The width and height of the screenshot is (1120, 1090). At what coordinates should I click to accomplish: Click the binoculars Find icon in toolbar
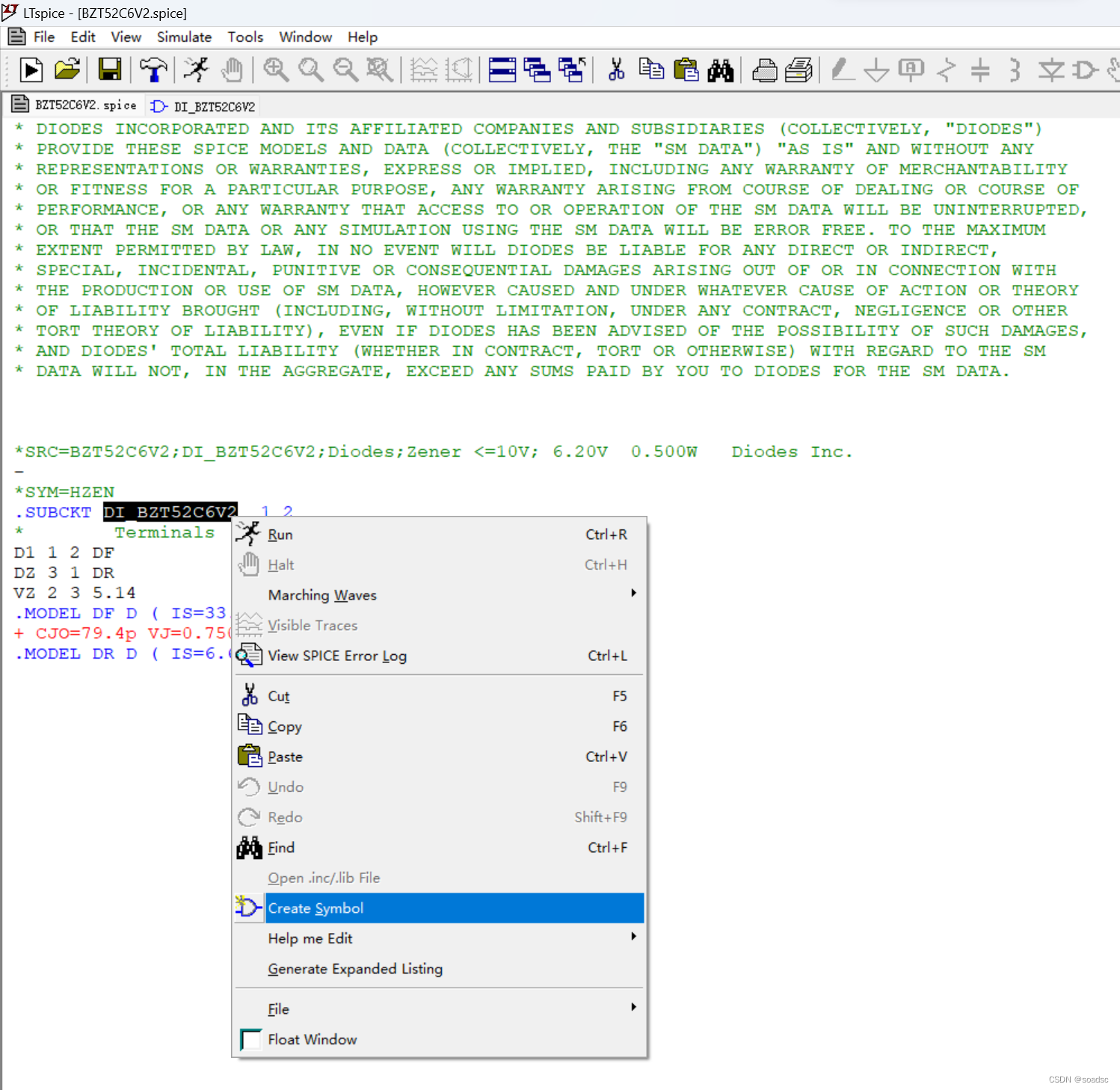tap(721, 70)
